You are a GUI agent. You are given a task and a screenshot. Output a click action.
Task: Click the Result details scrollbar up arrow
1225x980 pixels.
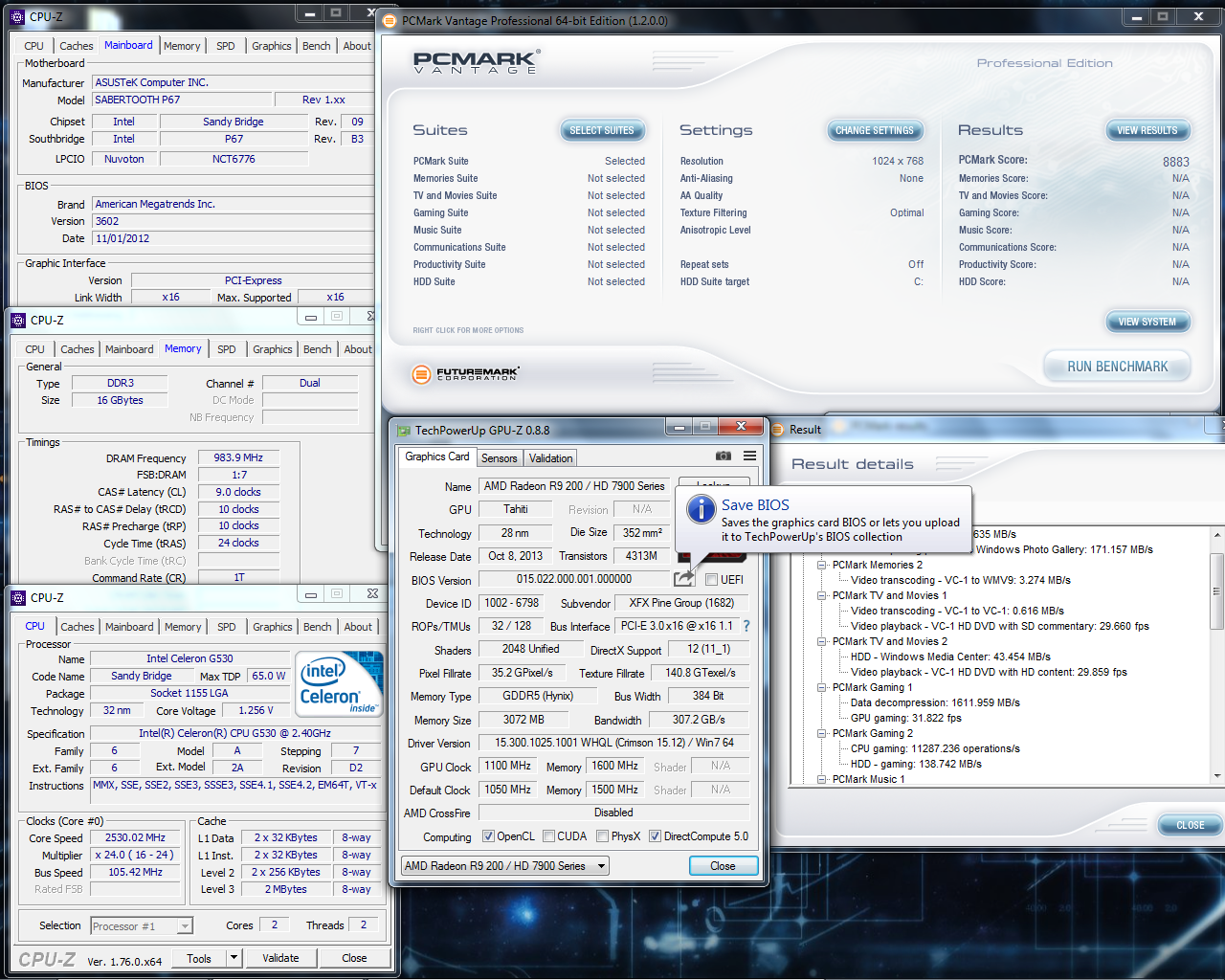pos(1216,534)
